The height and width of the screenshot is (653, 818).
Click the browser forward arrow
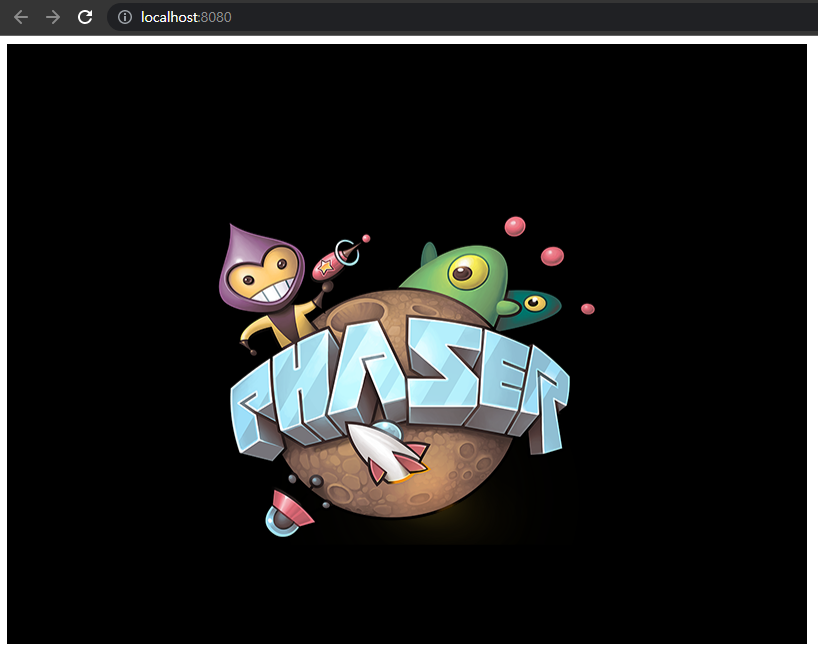pos(53,17)
